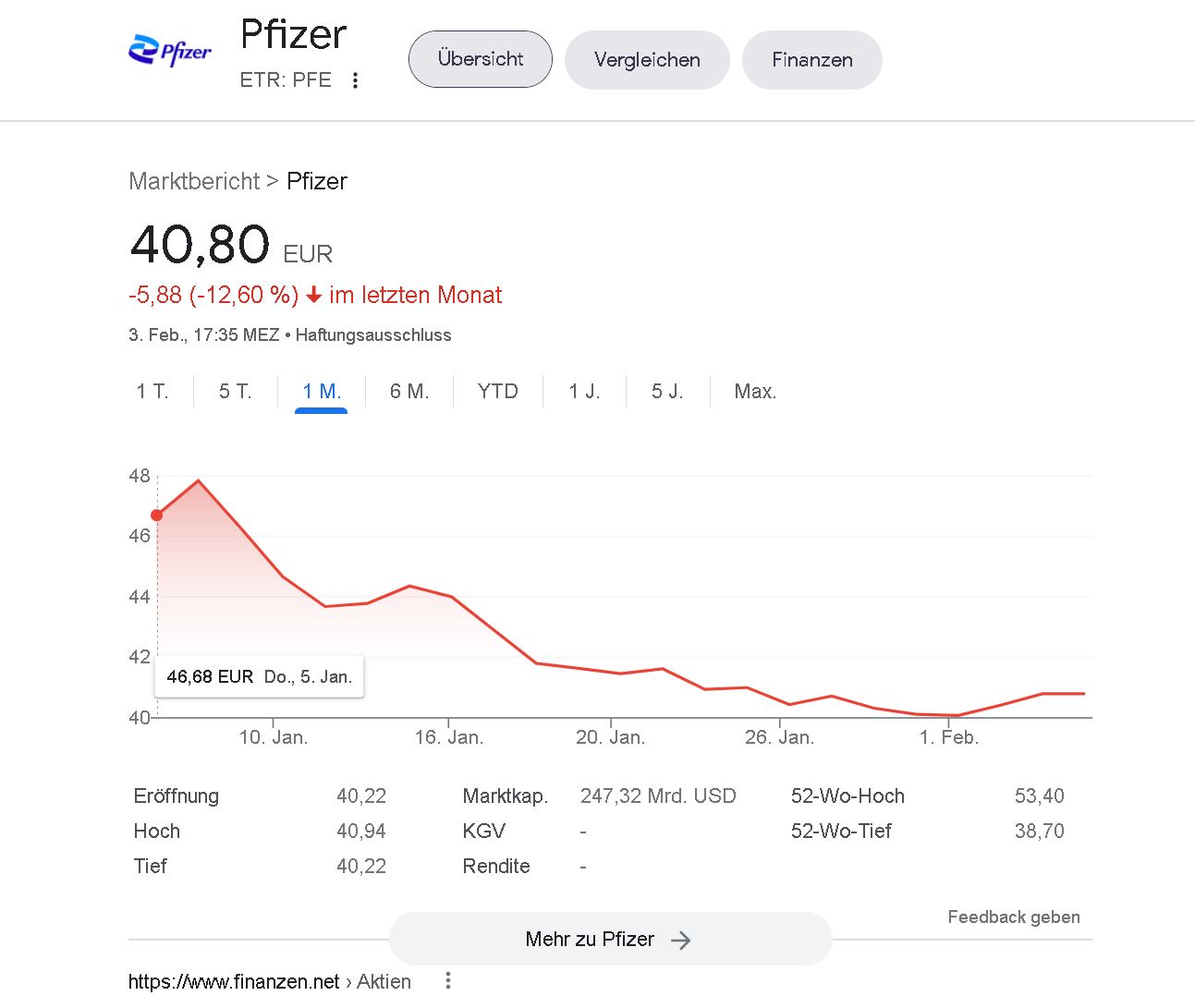The width and height of the screenshot is (1195, 1008).
Task: Show the 1 J. chart range
Action: (x=585, y=392)
